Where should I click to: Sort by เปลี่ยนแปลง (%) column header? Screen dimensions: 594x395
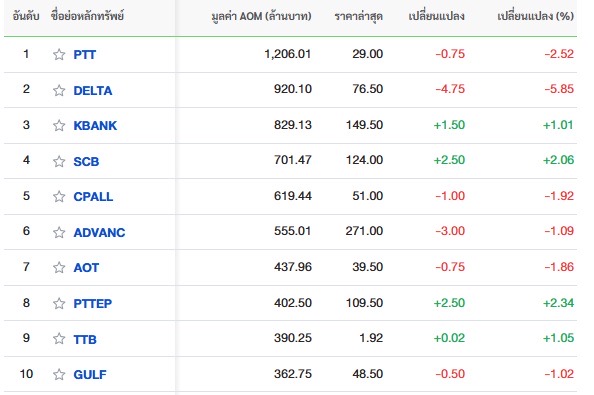point(535,16)
